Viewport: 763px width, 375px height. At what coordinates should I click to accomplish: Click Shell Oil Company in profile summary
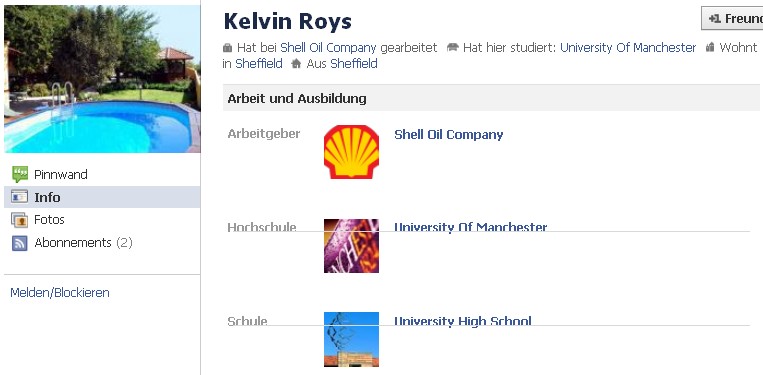328,48
